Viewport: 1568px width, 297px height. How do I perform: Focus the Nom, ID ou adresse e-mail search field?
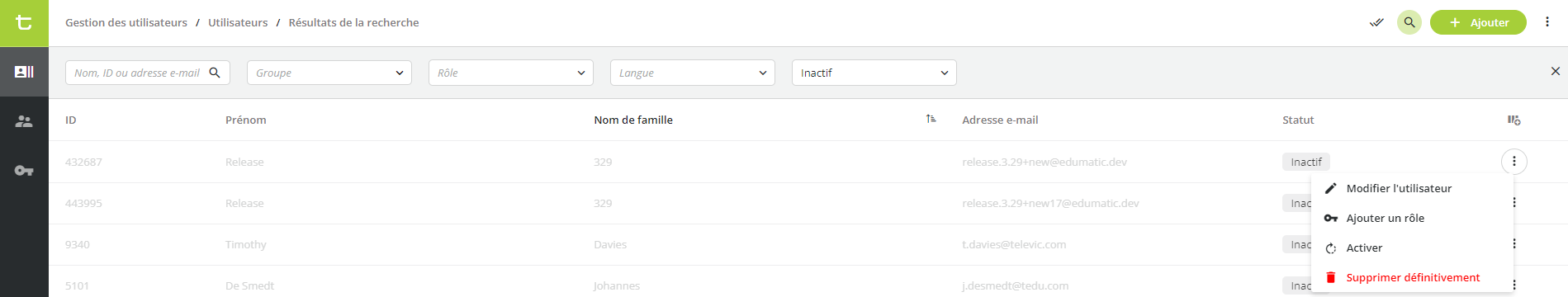click(148, 73)
